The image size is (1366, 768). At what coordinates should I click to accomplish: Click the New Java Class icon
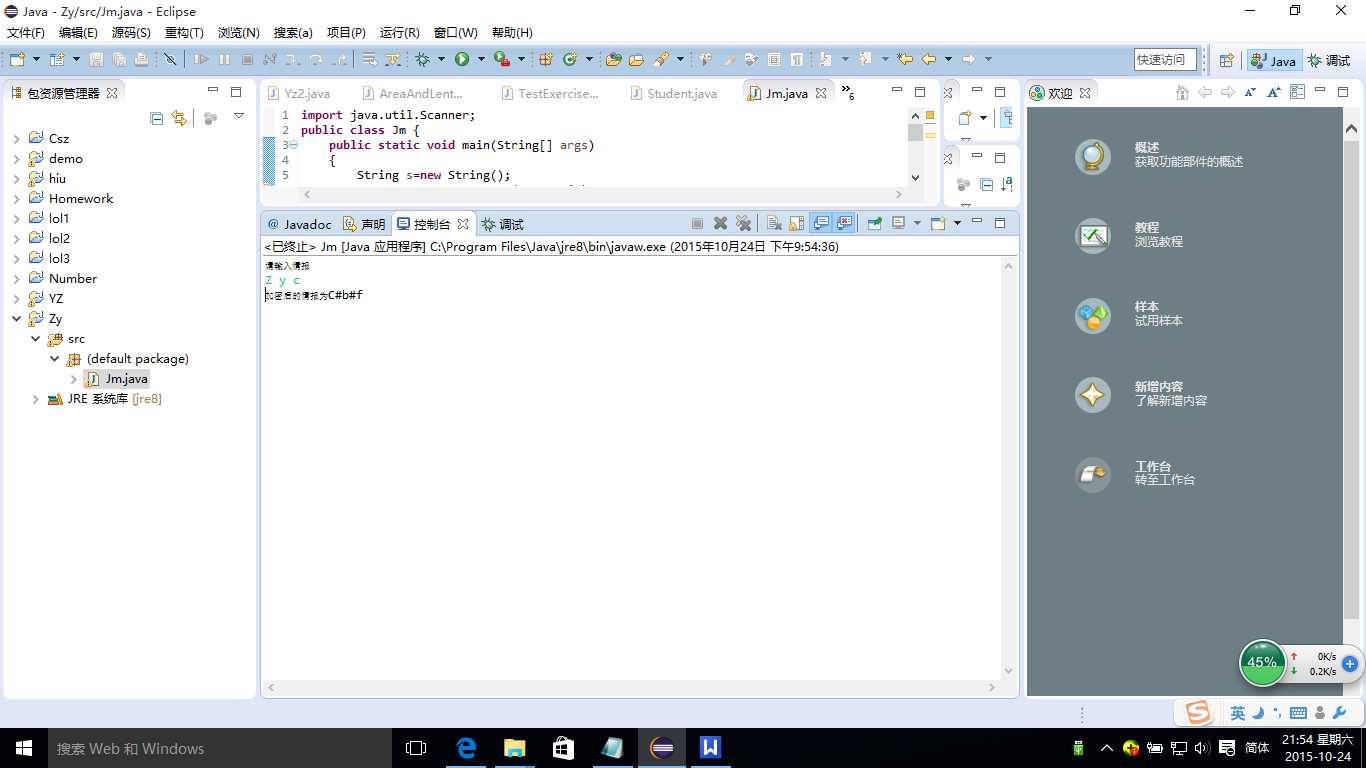[x=570, y=60]
